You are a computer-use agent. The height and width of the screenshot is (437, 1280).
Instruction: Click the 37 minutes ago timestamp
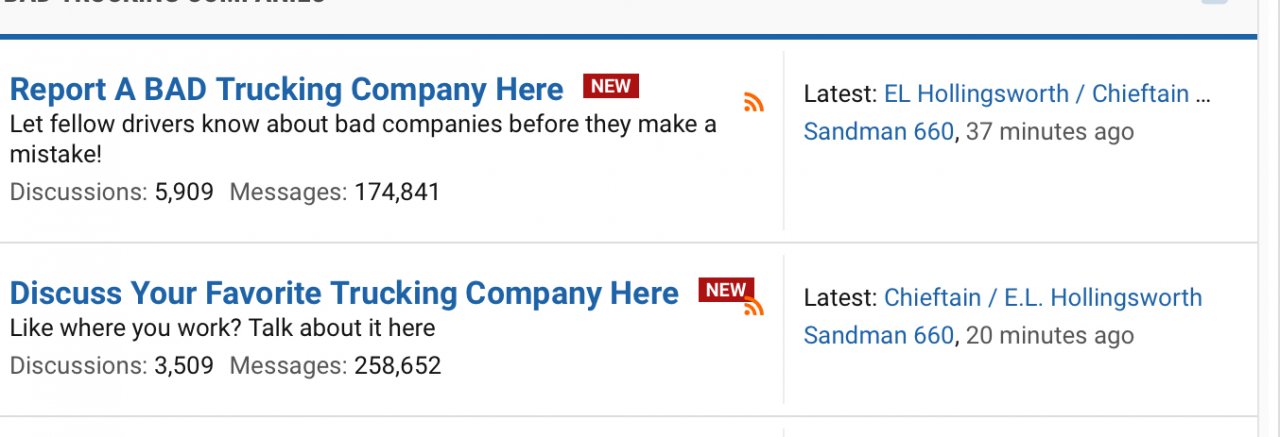click(1050, 131)
